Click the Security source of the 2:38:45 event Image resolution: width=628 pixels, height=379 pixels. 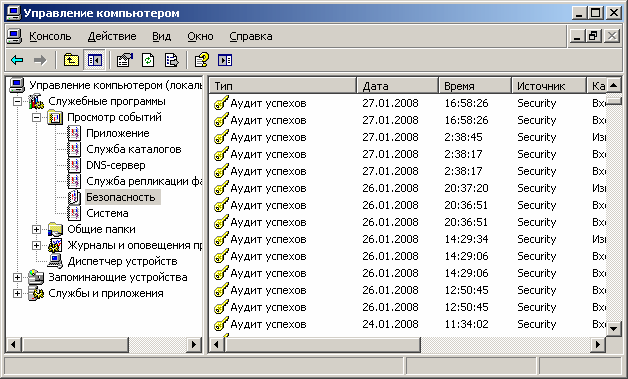click(537, 137)
